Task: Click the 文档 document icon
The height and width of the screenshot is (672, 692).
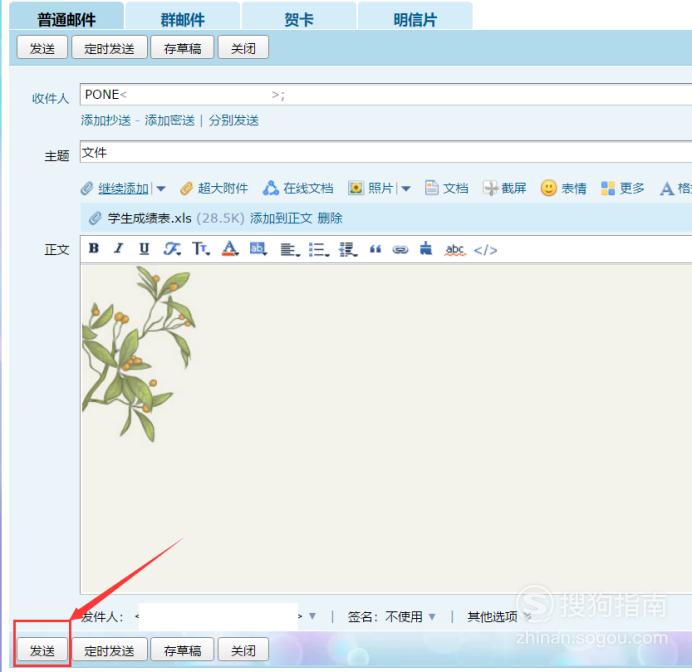Action: [431, 188]
